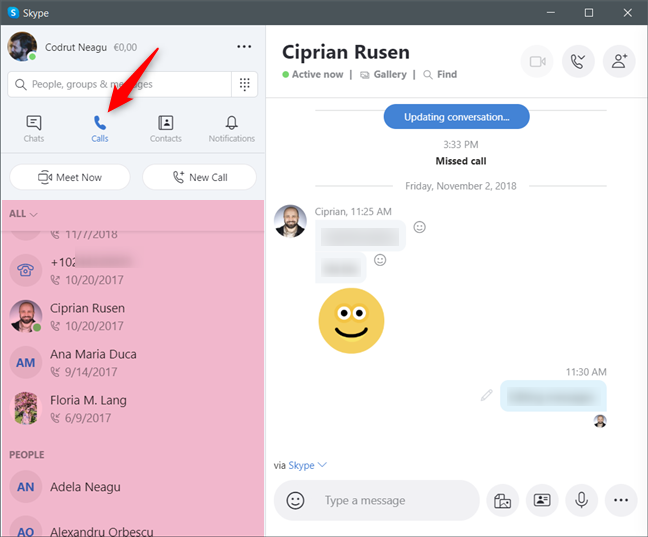Screen dimensions: 648x537
Task: Open the Contacts tab
Action: click(x=165, y=129)
